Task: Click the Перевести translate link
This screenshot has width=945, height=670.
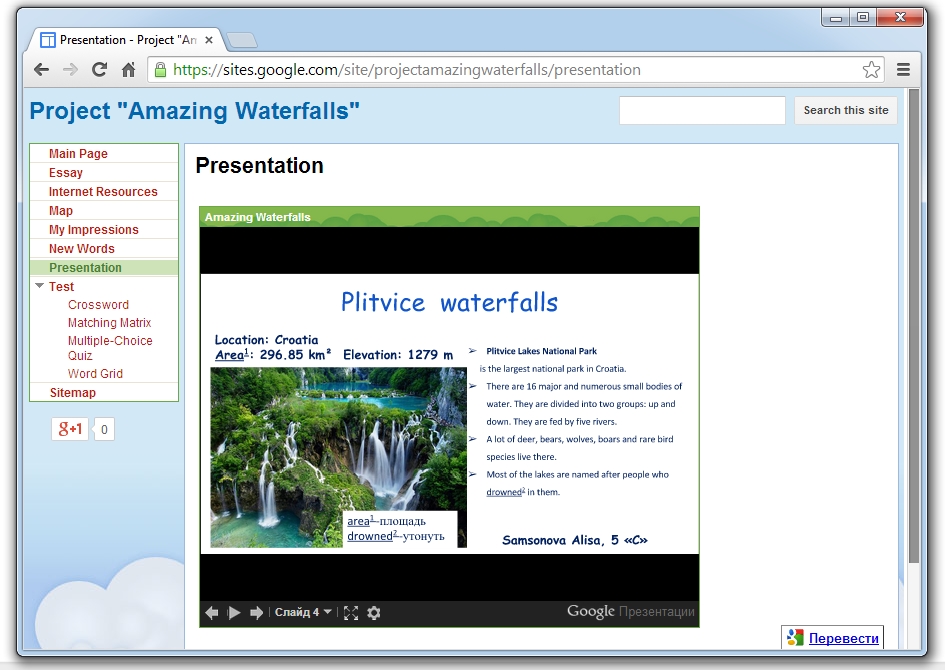Action: [x=844, y=638]
